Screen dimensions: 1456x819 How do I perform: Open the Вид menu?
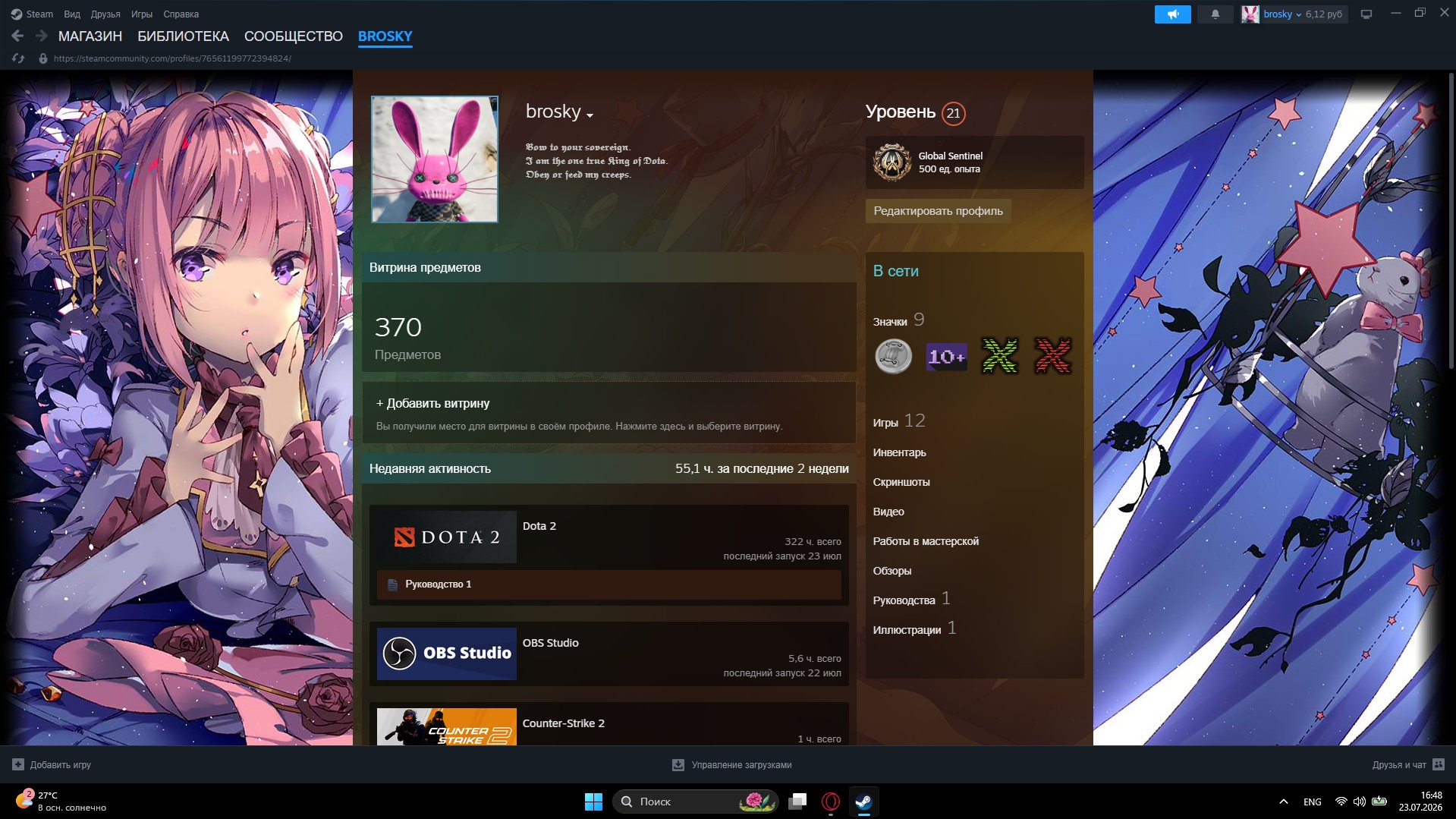(x=72, y=14)
